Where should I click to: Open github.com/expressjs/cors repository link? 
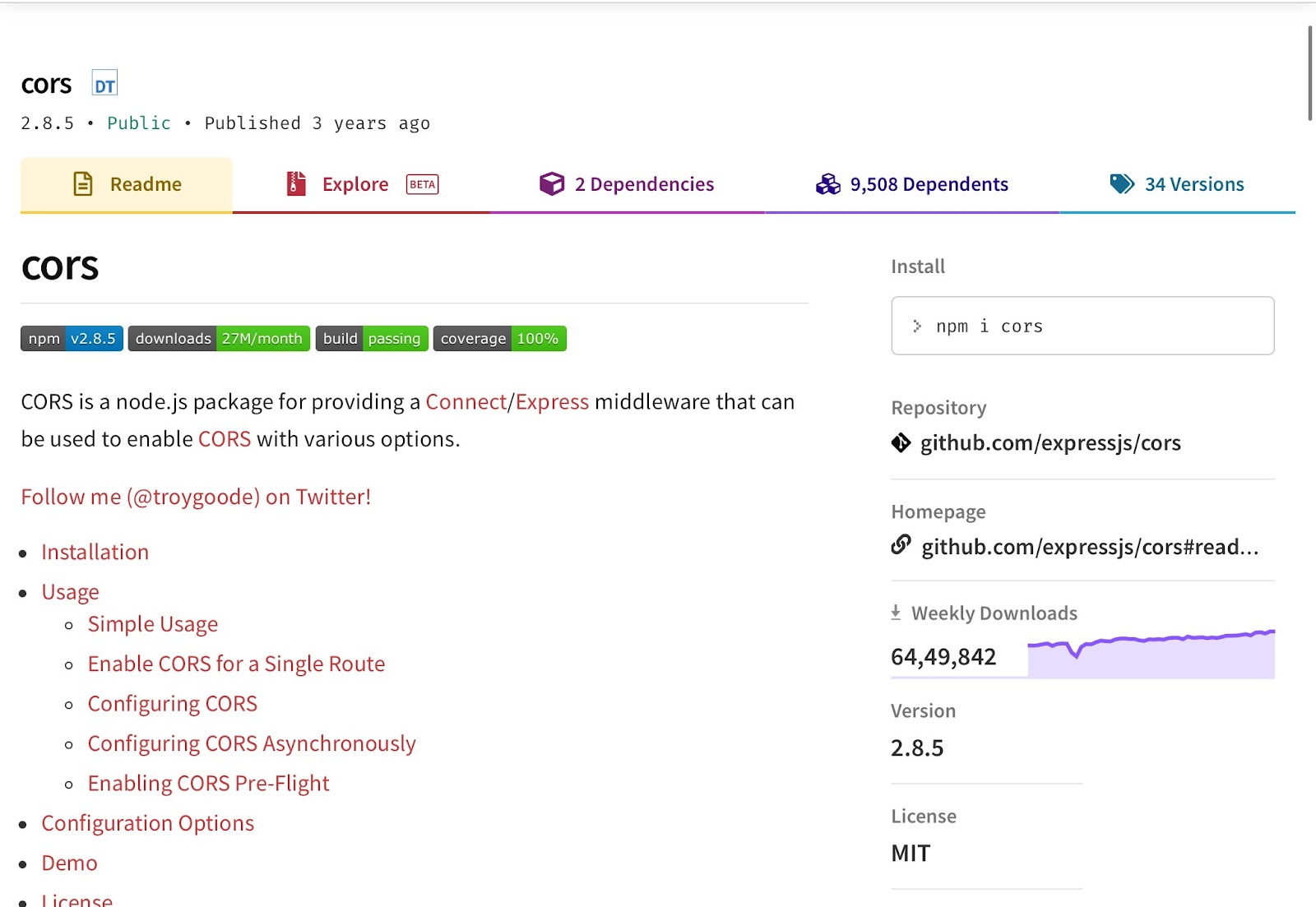click(x=1050, y=443)
